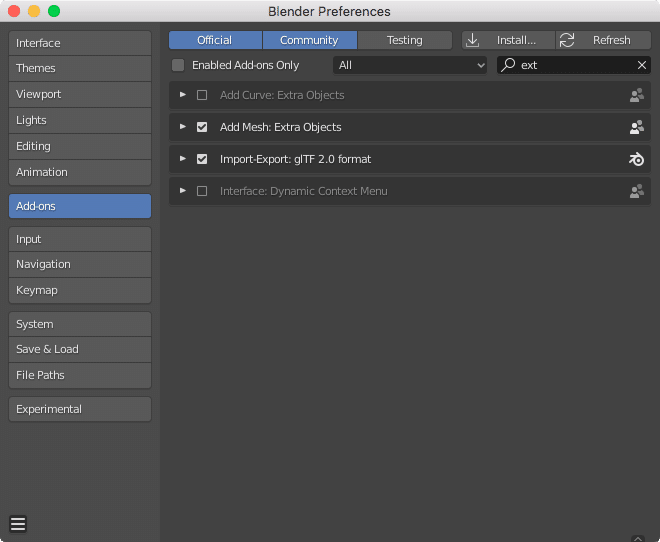The height and width of the screenshot is (542, 660).
Task: Expand Add Mesh: Extra Objects details
Action: [x=183, y=127]
